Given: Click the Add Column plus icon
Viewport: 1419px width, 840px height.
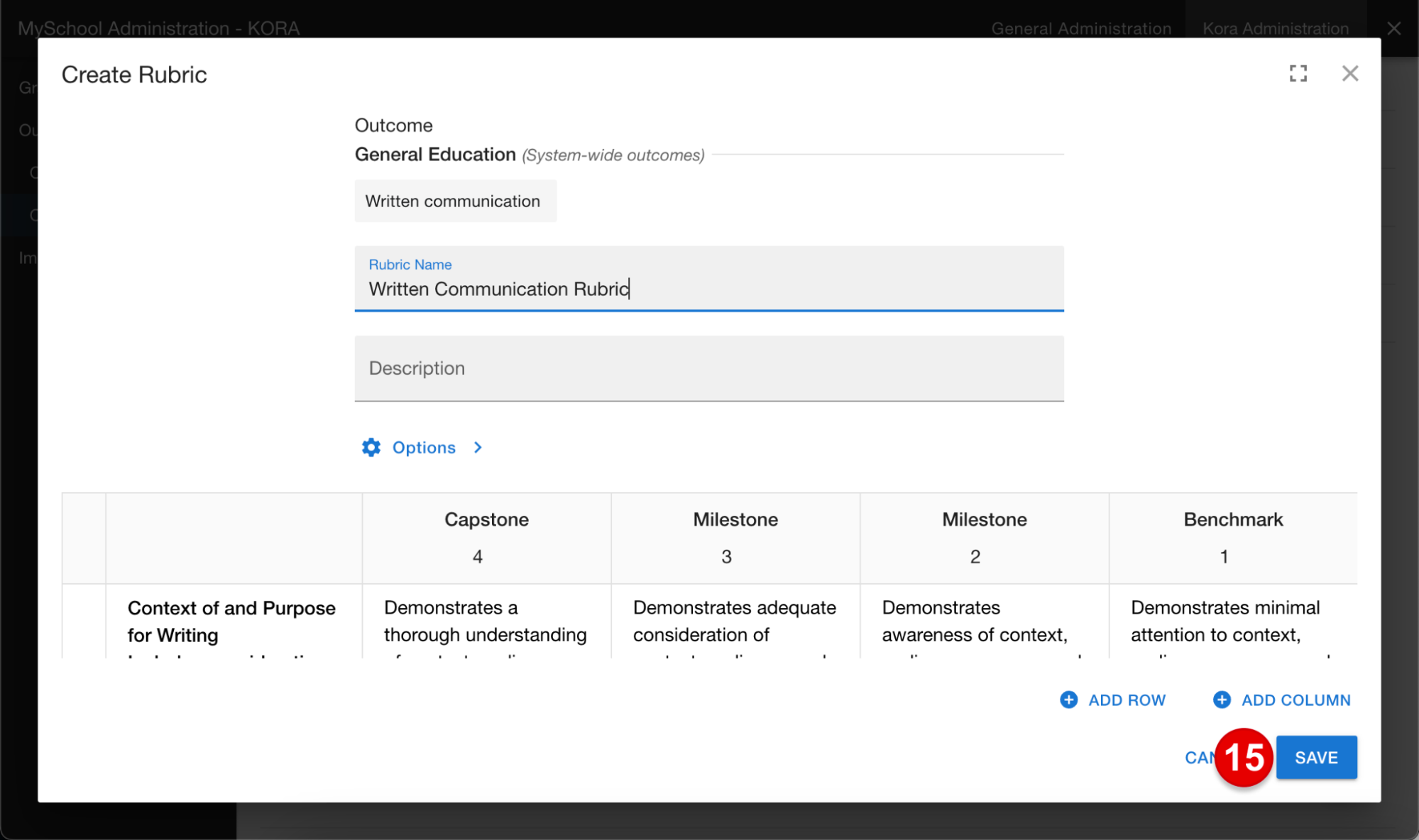Looking at the screenshot, I should (1221, 700).
